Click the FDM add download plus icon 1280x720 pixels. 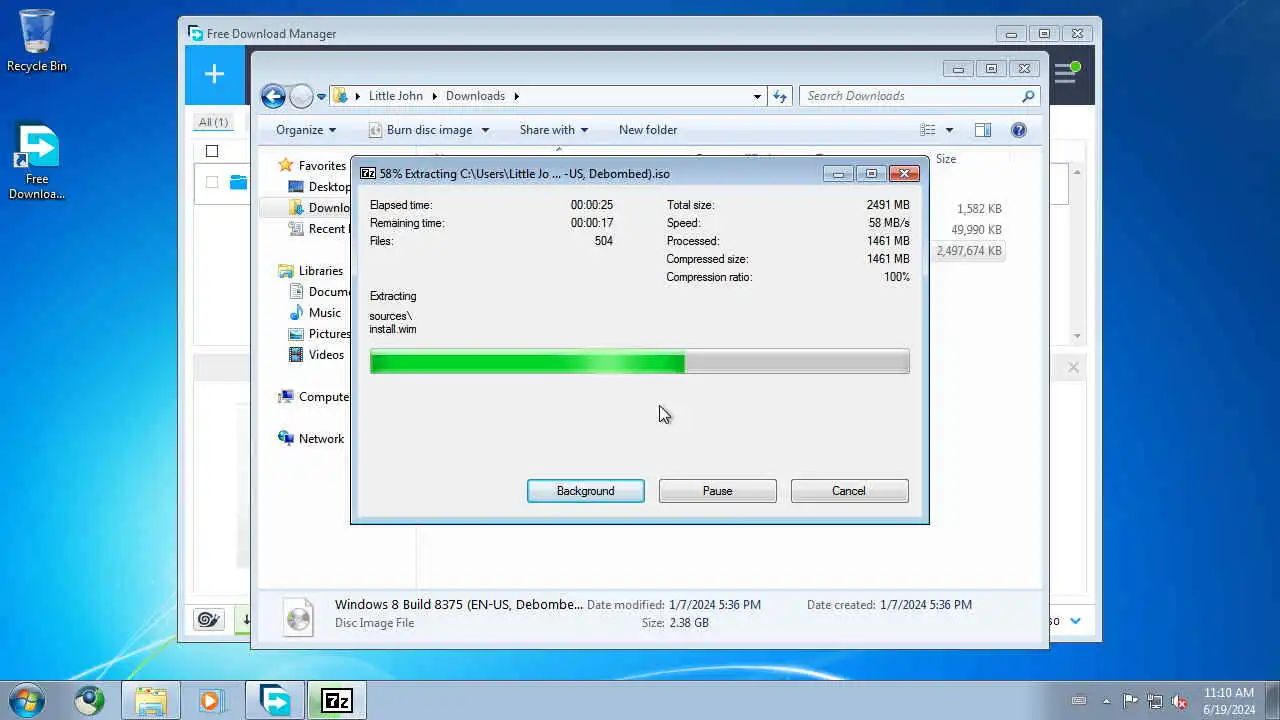pos(214,74)
